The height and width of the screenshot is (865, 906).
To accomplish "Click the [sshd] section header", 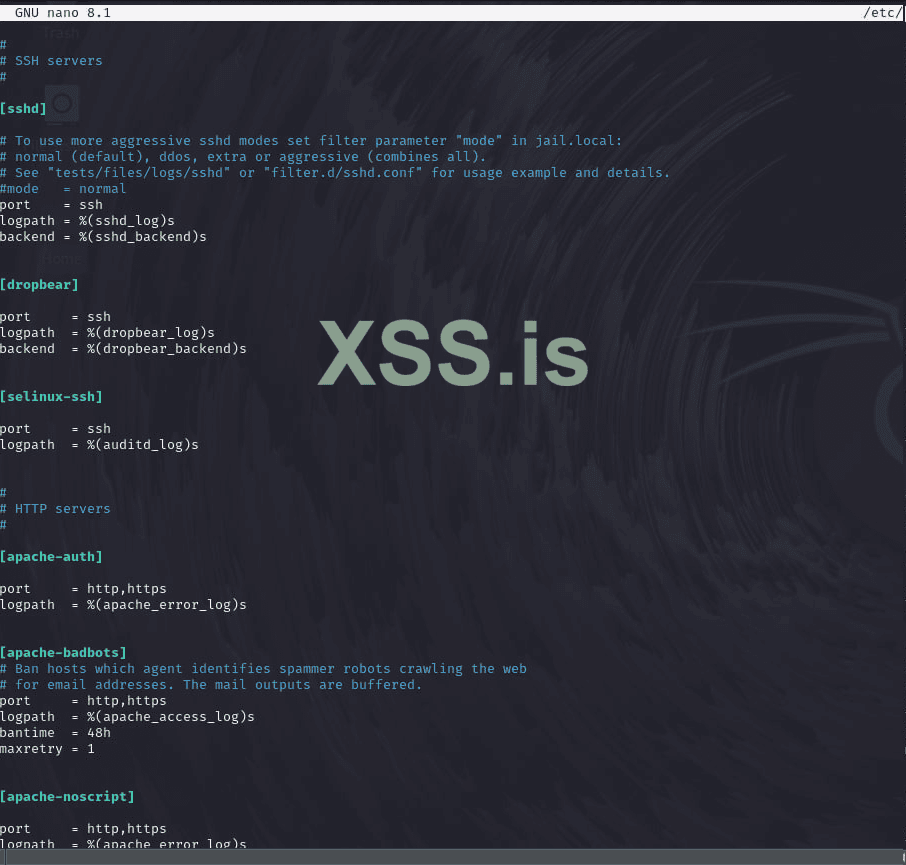I will (x=23, y=109).
